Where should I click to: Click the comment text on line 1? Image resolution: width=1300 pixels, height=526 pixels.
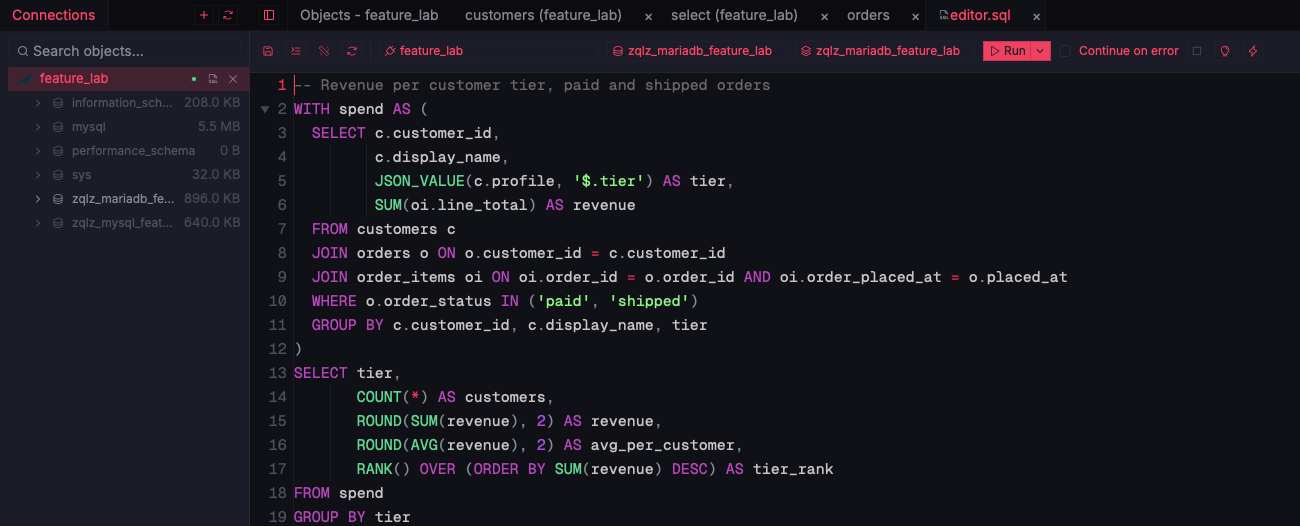click(x=532, y=85)
